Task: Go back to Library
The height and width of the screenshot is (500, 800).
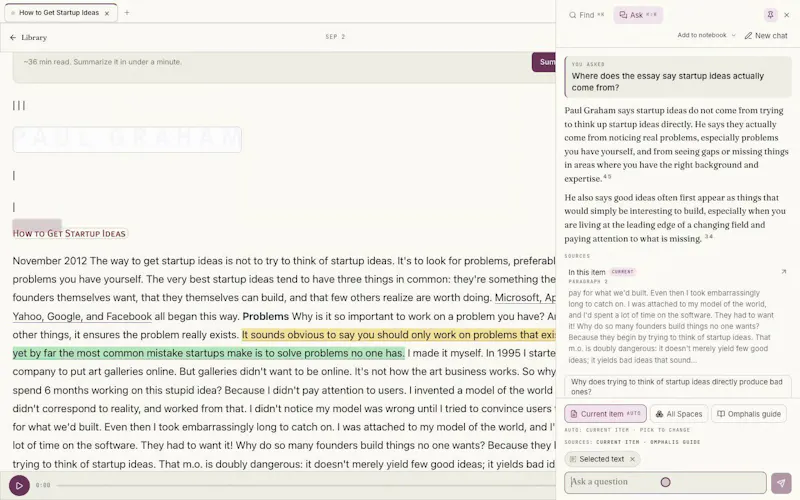Action: click(x=28, y=37)
